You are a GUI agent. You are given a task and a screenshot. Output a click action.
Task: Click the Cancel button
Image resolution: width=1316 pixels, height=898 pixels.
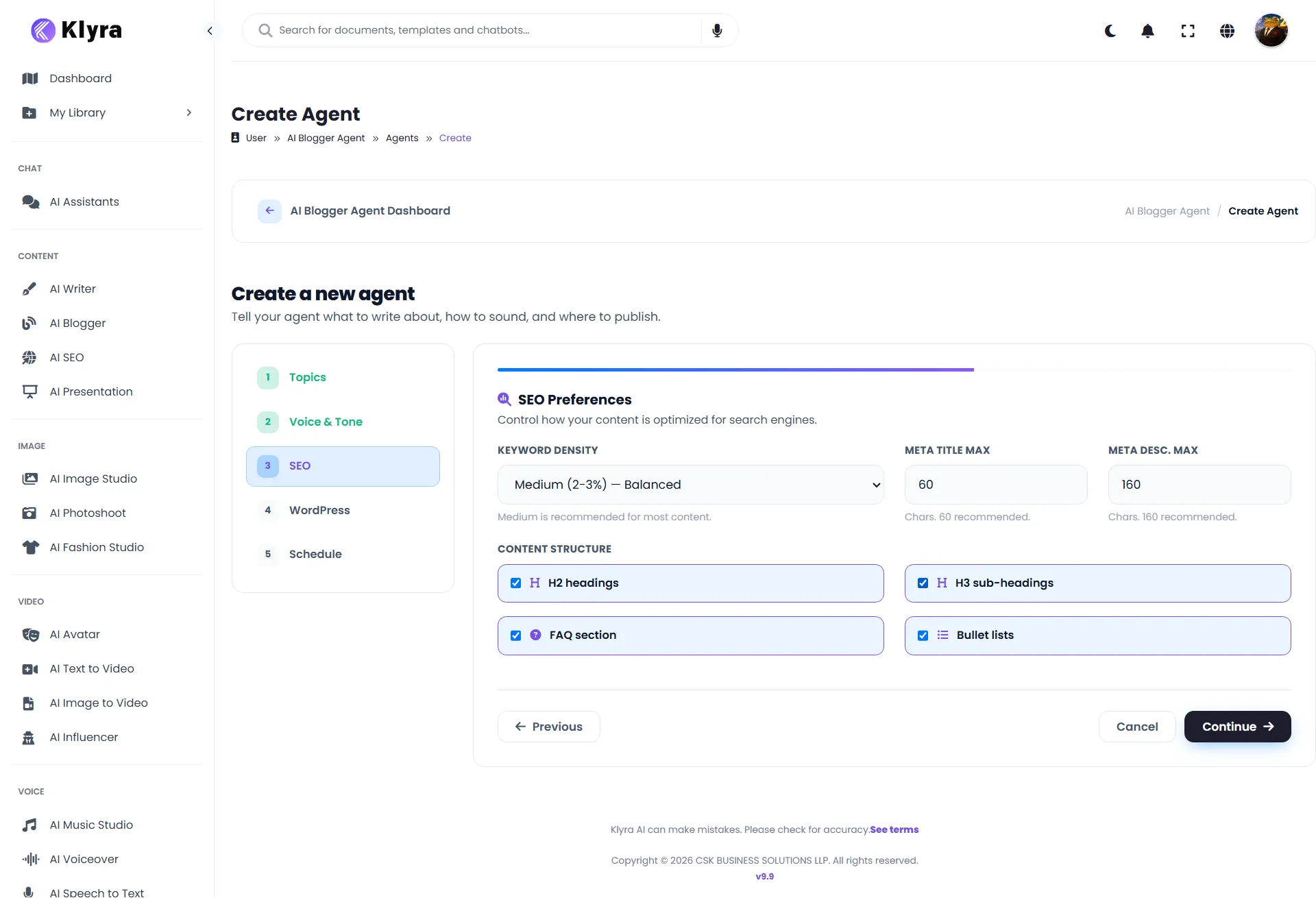pyautogui.click(x=1137, y=727)
